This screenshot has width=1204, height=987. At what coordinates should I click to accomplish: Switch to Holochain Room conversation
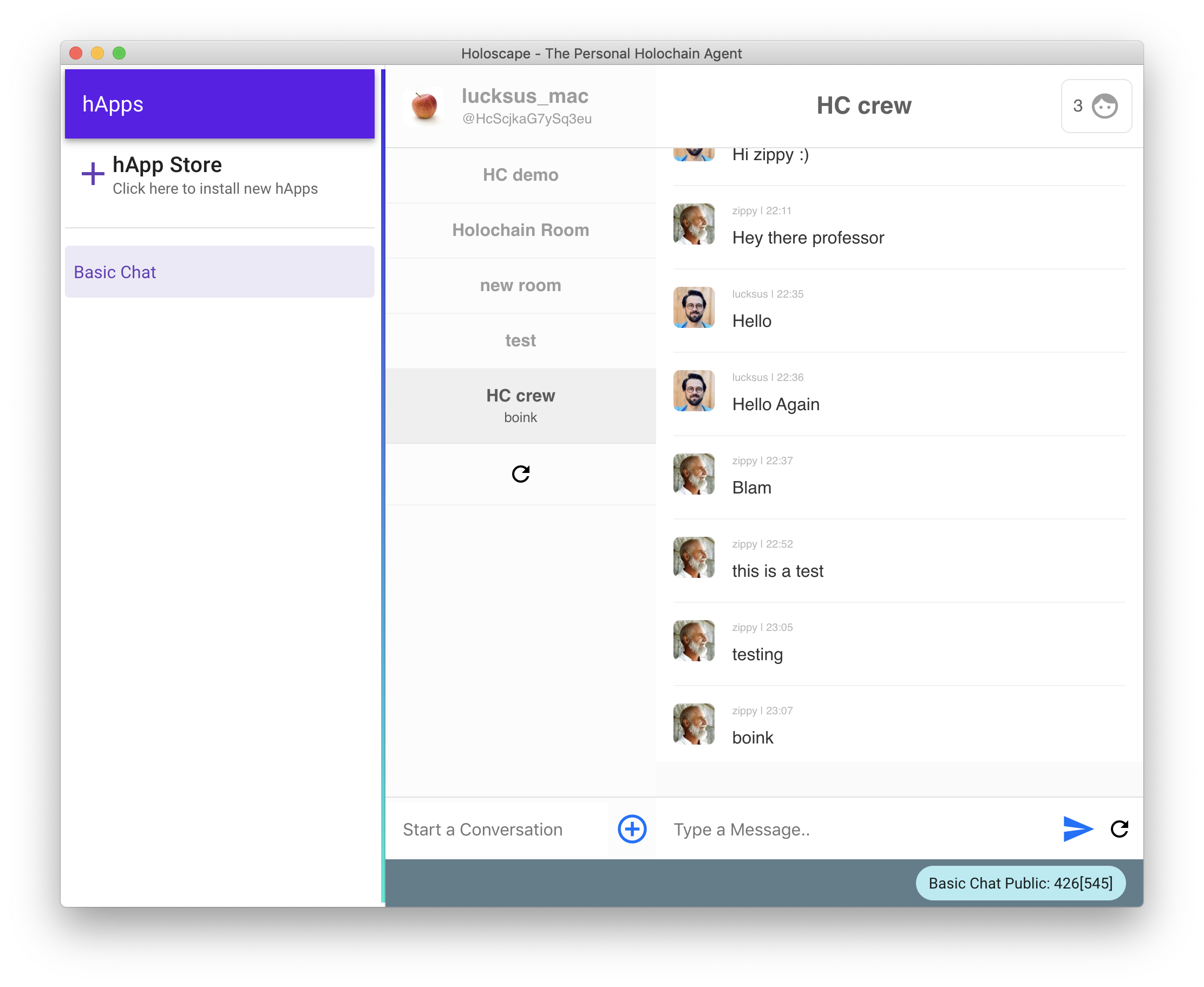click(520, 229)
